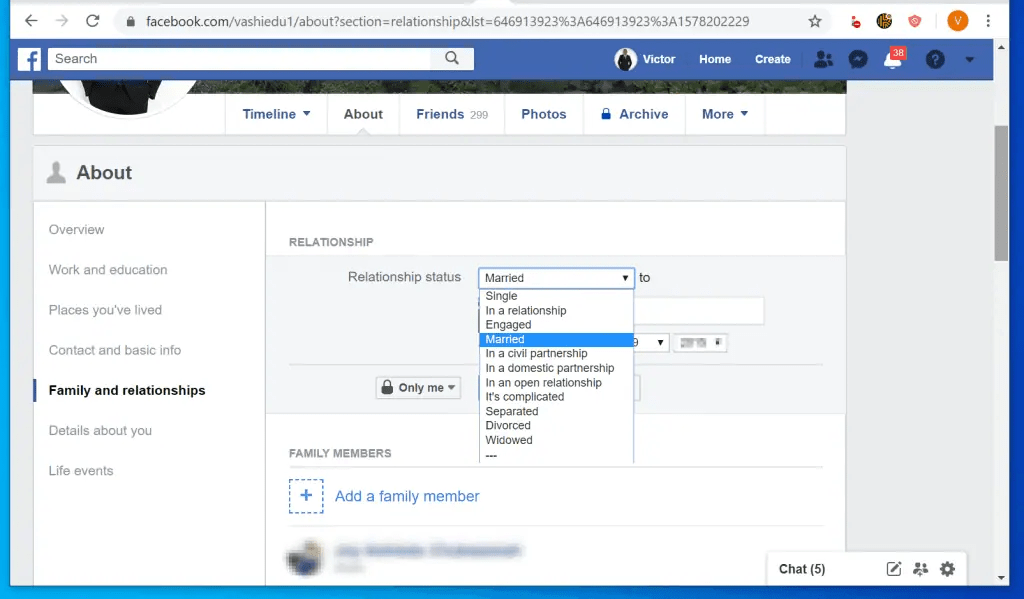Screen dimensions: 1024x599
Task: Open the notifications bell showing 38 alerts
Action: click(x=893, y=61)
